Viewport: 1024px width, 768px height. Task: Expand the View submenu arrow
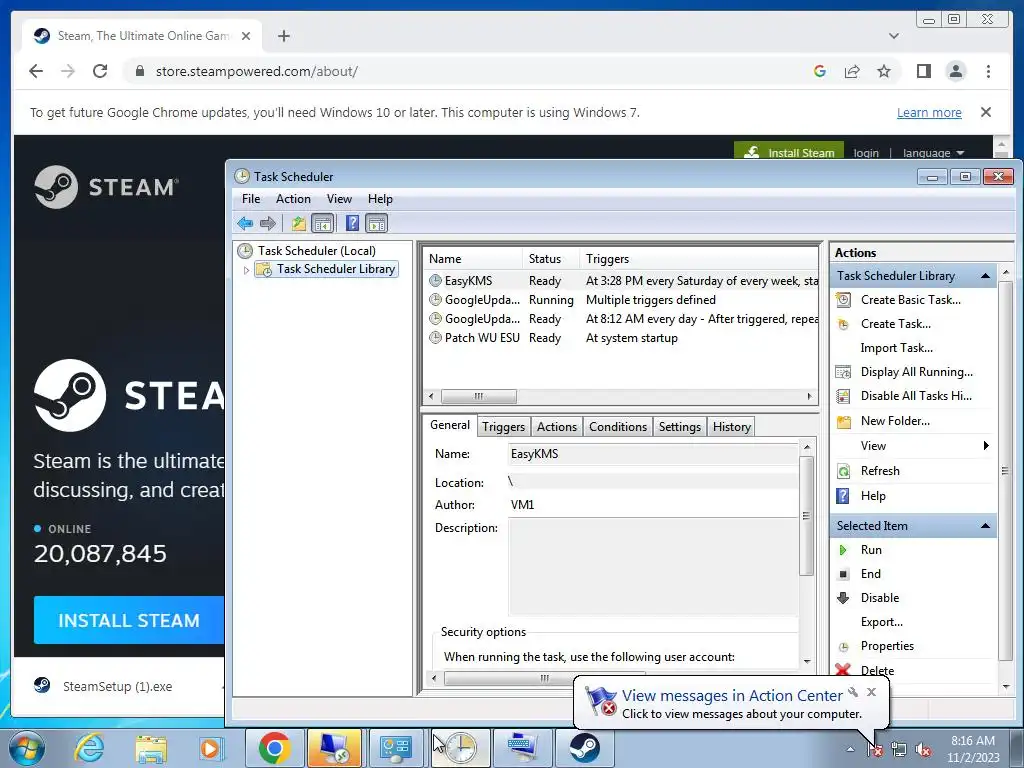[x=985, y=445]
